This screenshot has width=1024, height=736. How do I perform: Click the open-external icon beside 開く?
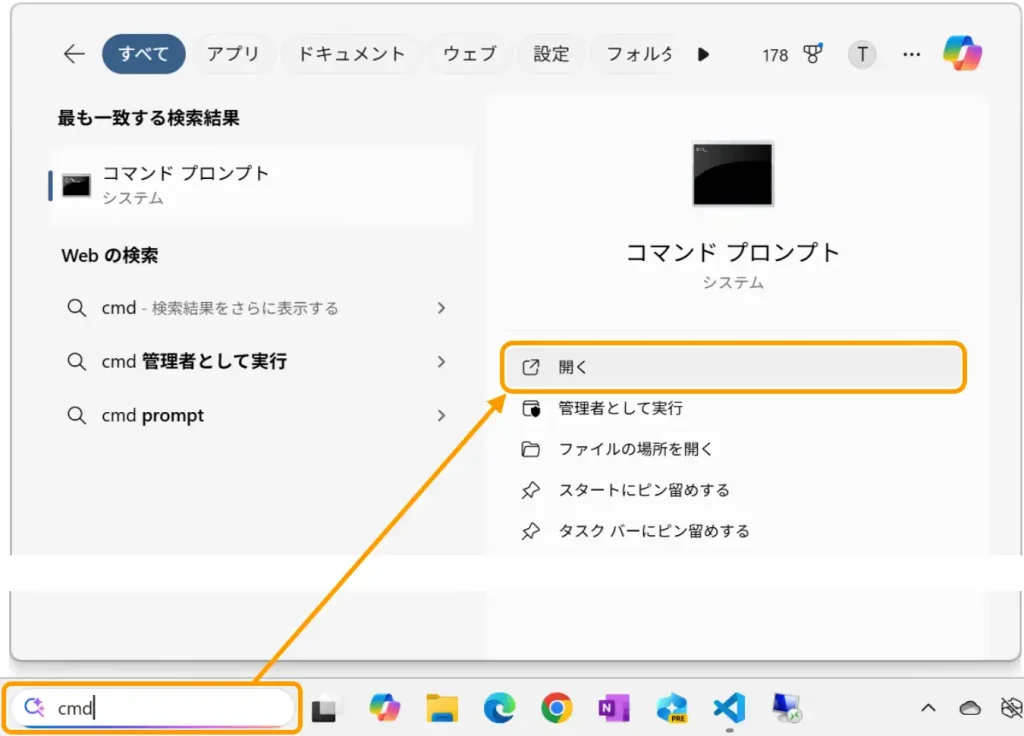[x=531, y=367]
